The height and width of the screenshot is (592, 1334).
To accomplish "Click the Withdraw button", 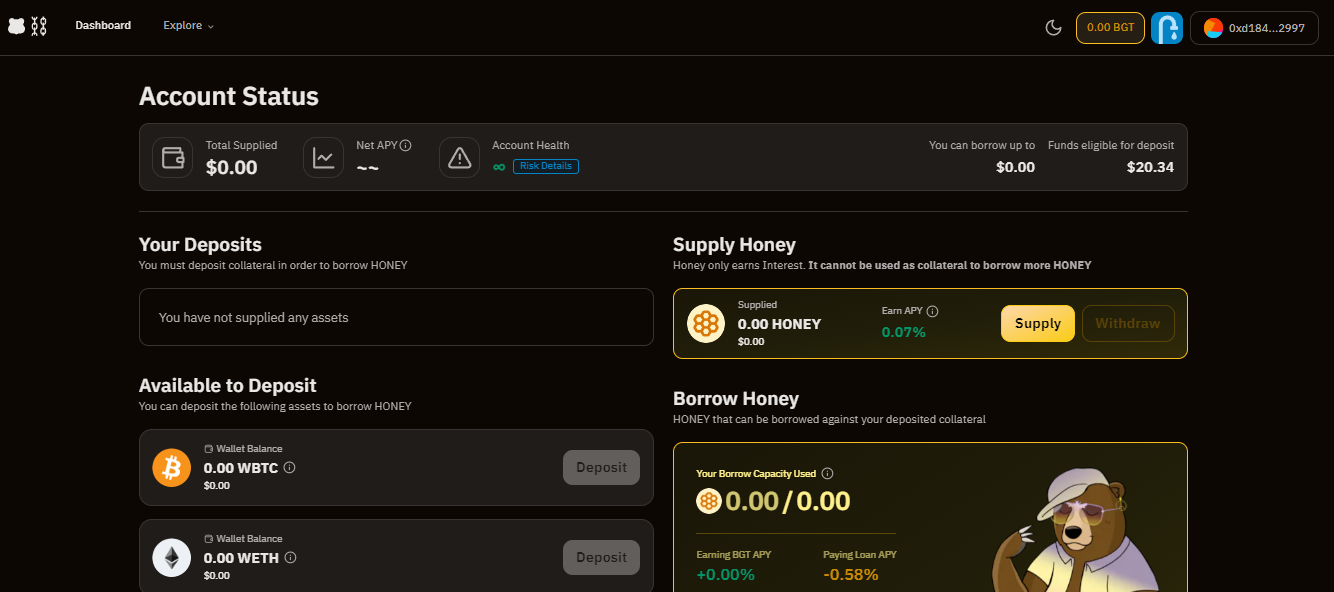I will pyautogui.click(x=1128, y=323).
